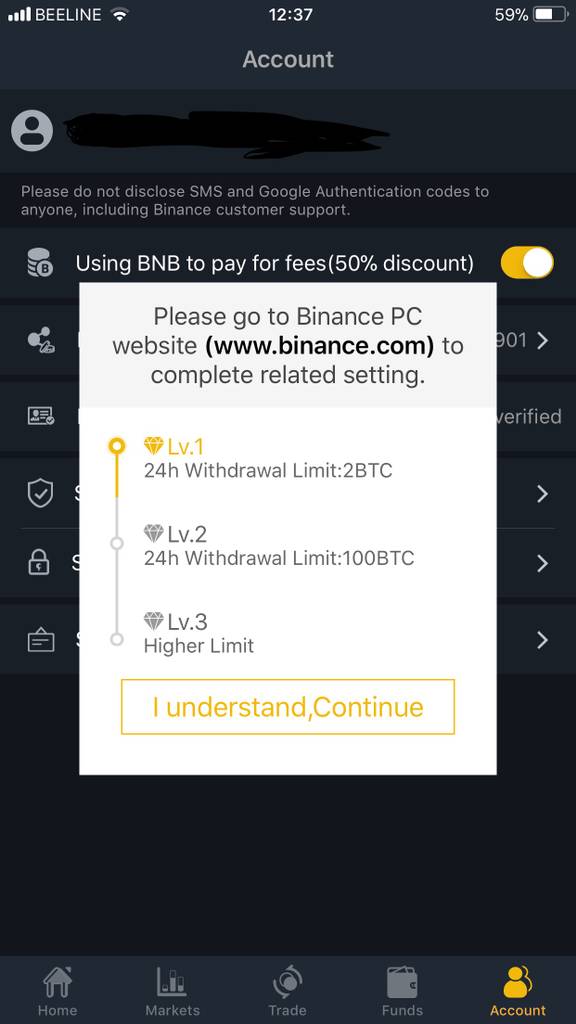The width and height of the screenshot is (576, 1024).
Task: Tap the grey Lv.3 diamond icon
Action: [x=153, y=620]
